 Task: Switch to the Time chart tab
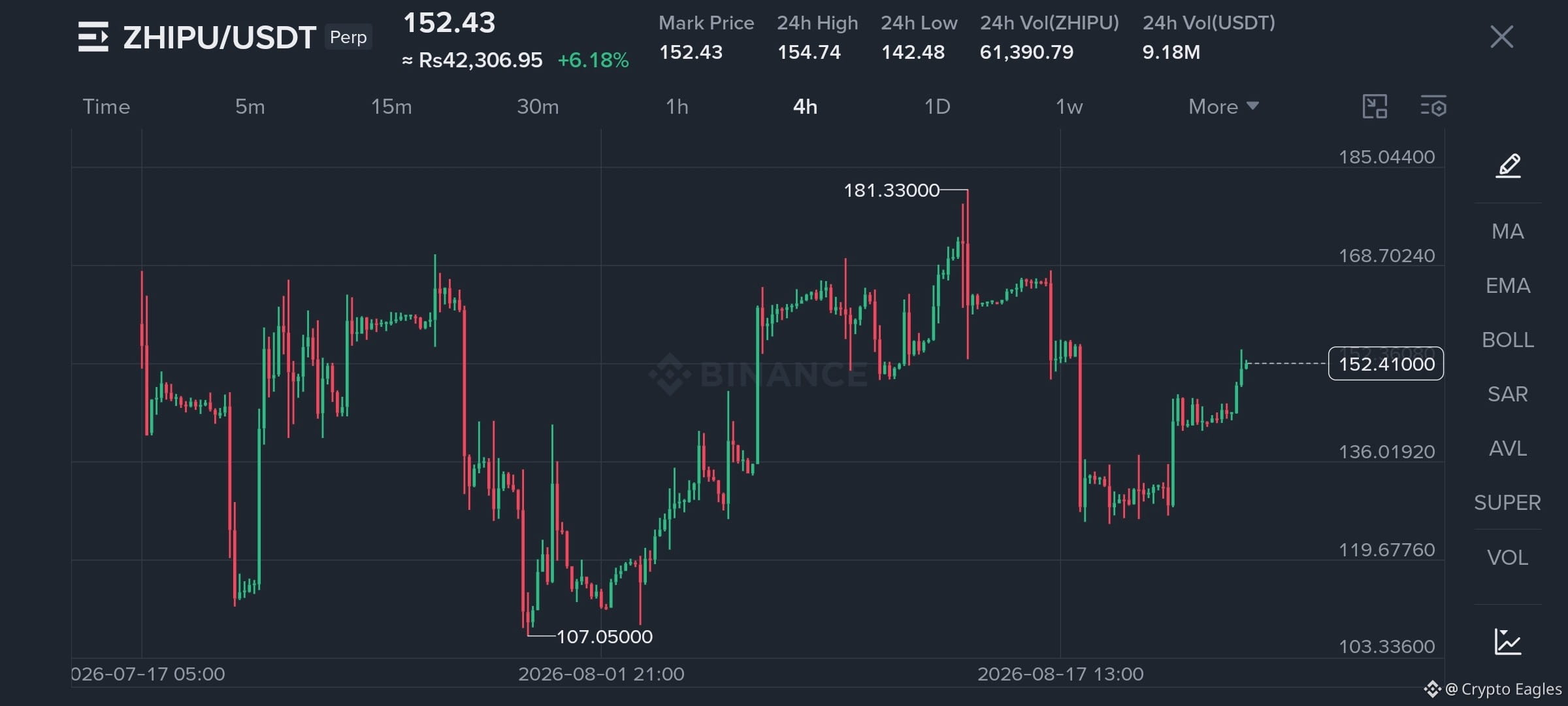[106, 107]
